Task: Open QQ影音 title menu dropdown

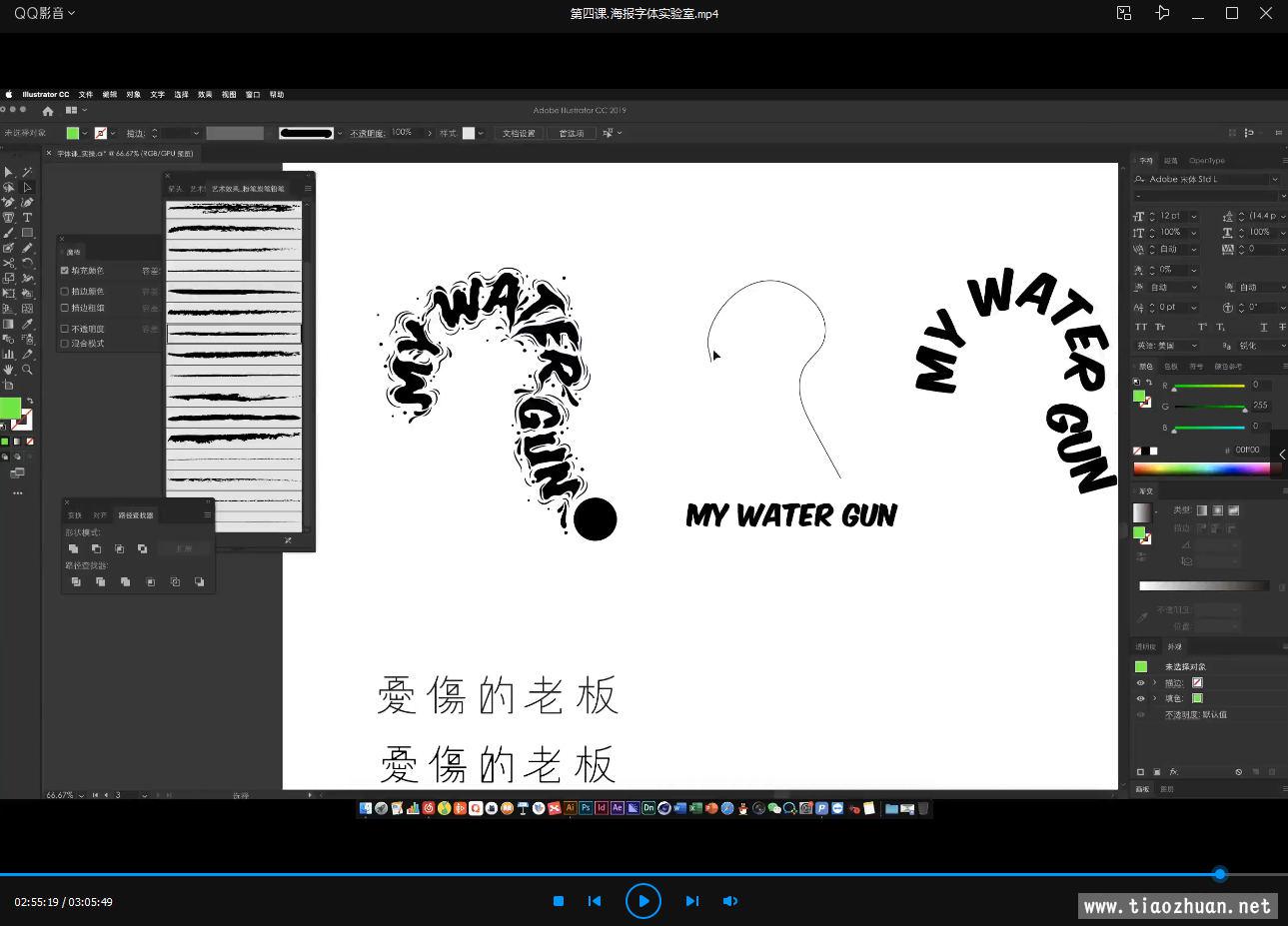Action: (71, 13)
